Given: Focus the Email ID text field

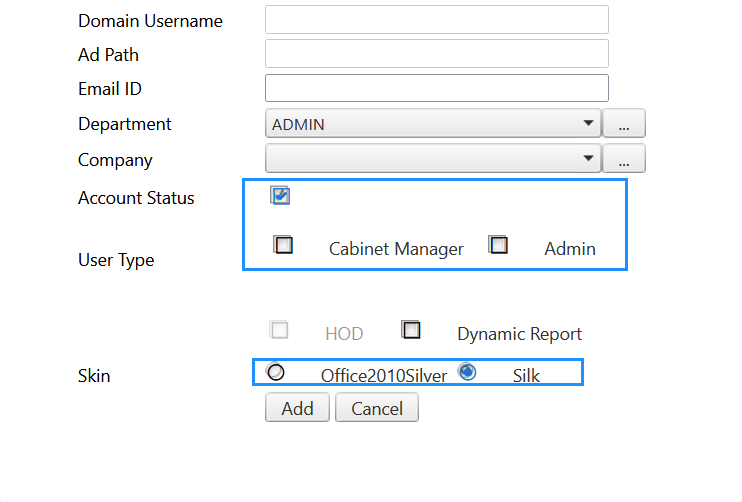Looking at the screenshot, I should 436,88.
